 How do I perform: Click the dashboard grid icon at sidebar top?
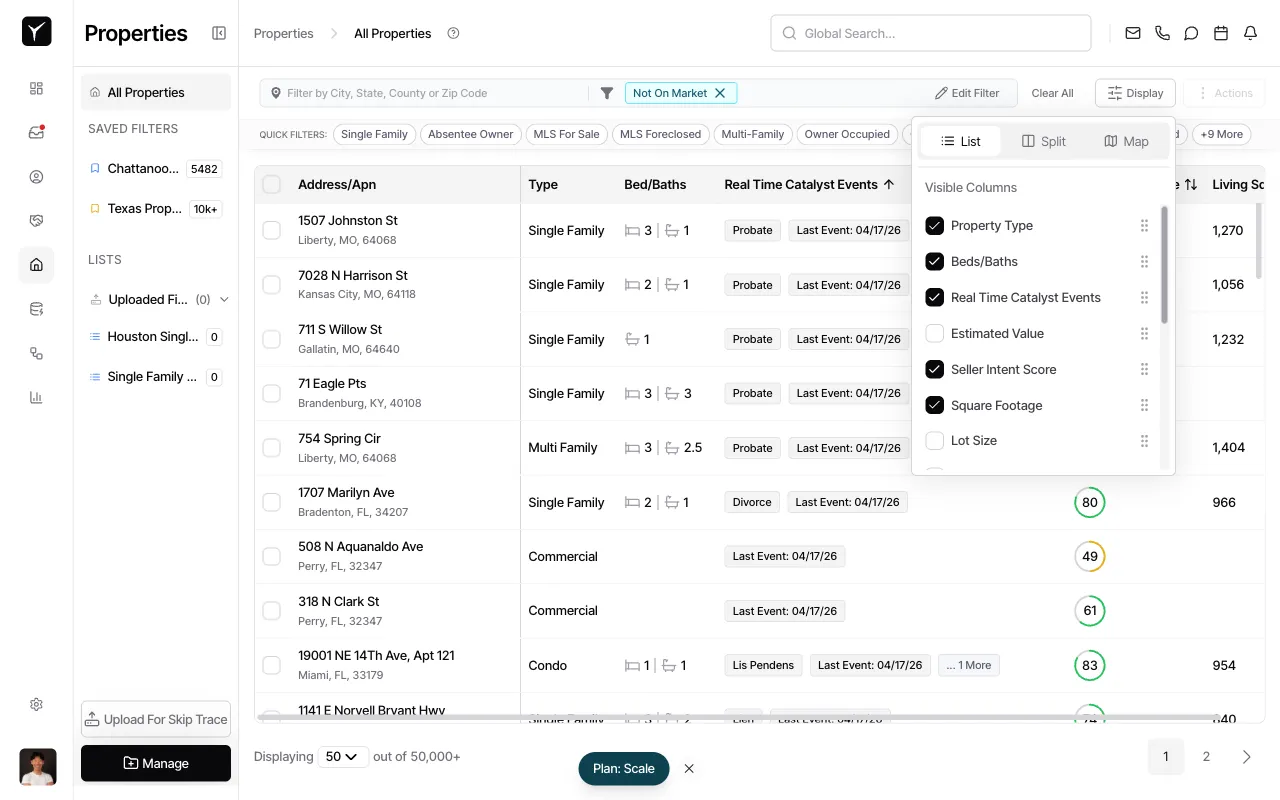tap(36, 88)
